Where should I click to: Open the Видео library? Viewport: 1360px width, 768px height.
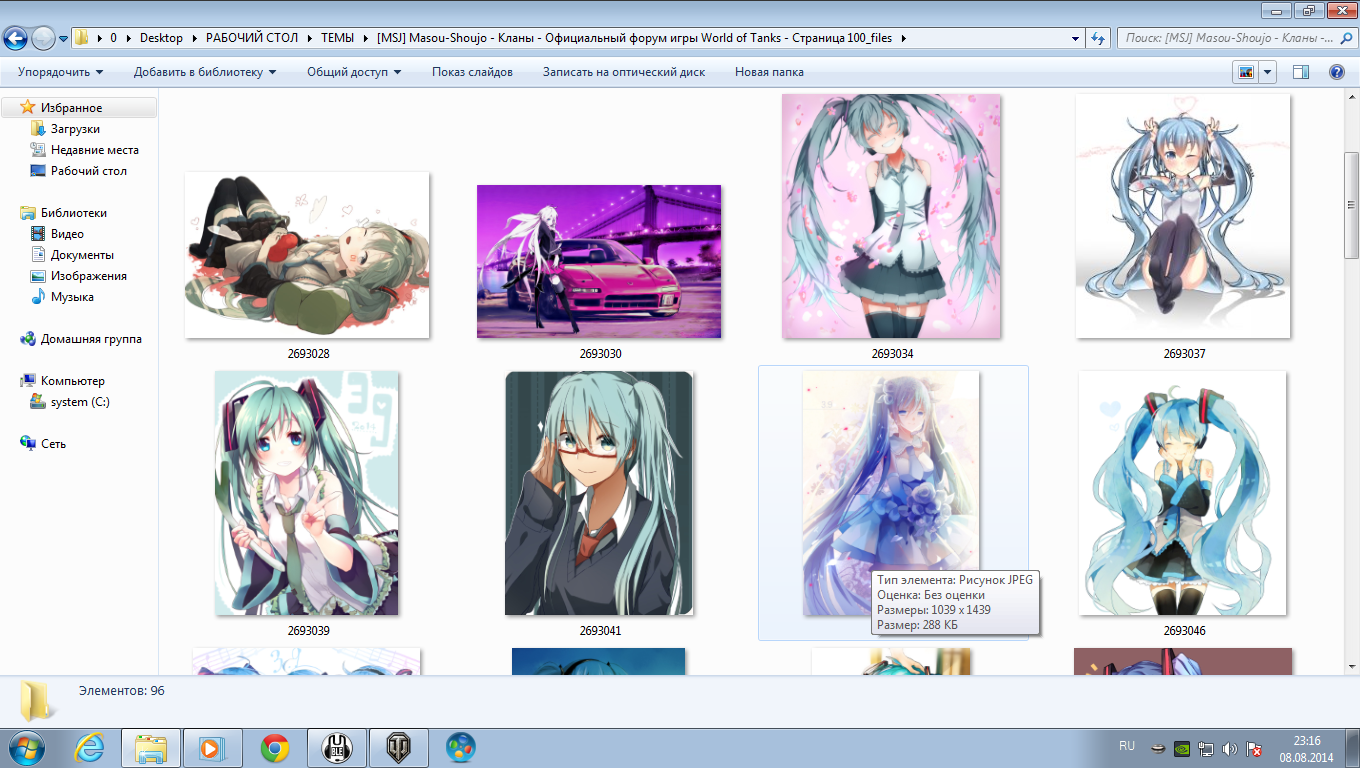67,234
